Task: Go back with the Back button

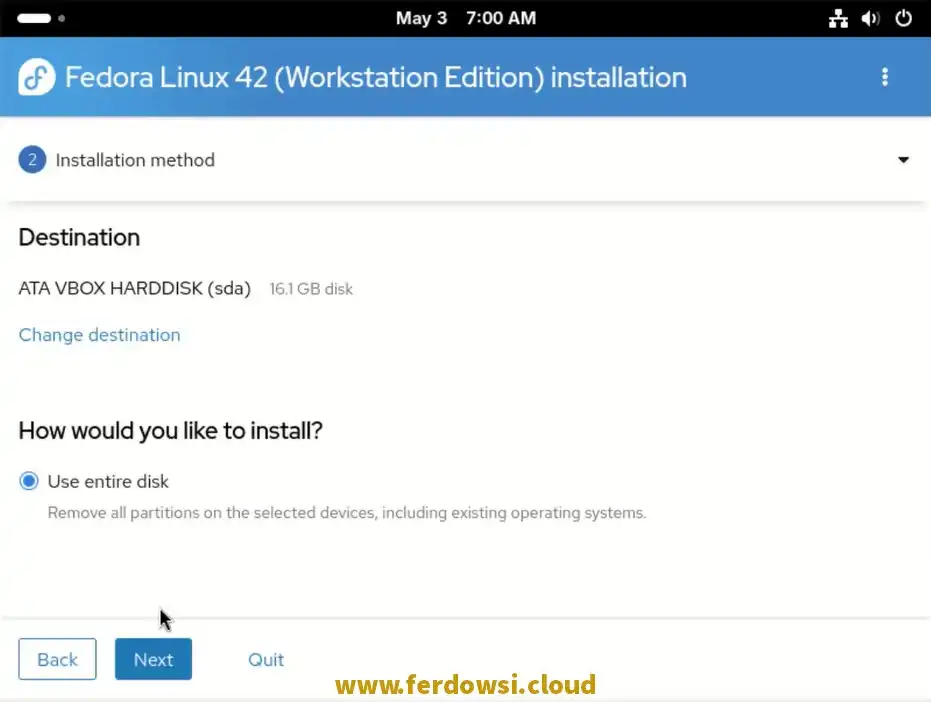Action: point(57,659)
